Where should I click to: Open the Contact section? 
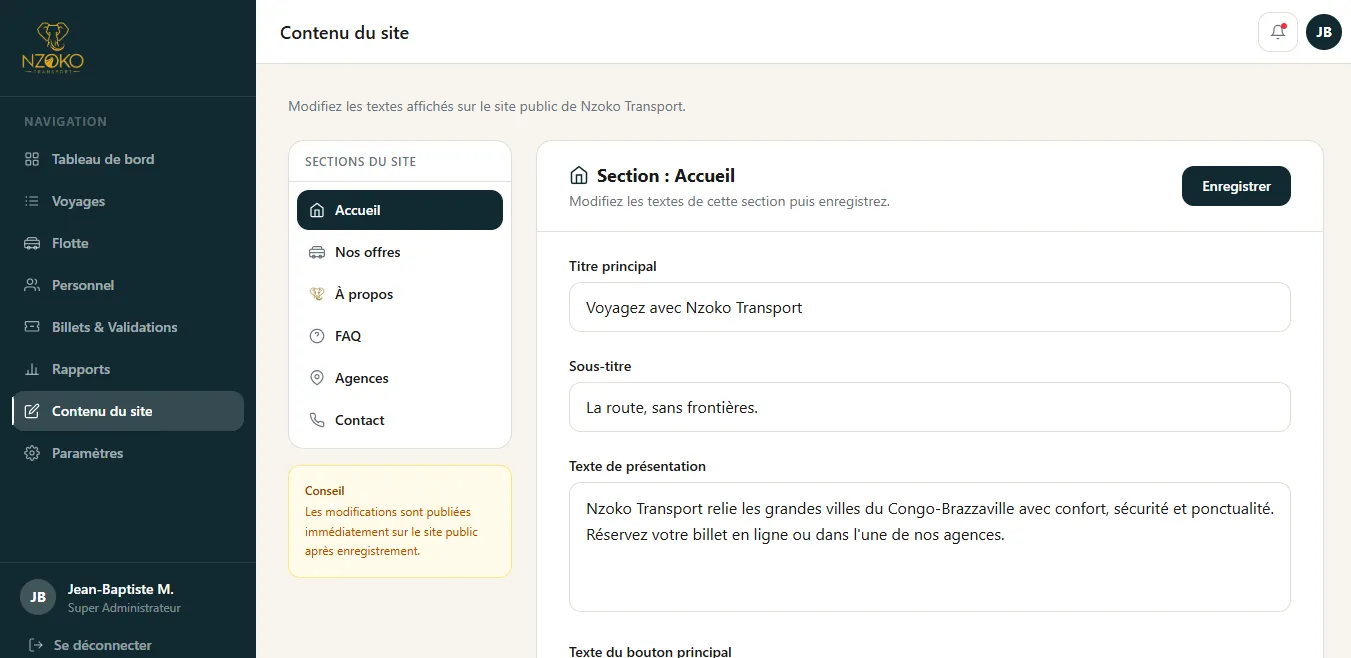click(400, 420)
